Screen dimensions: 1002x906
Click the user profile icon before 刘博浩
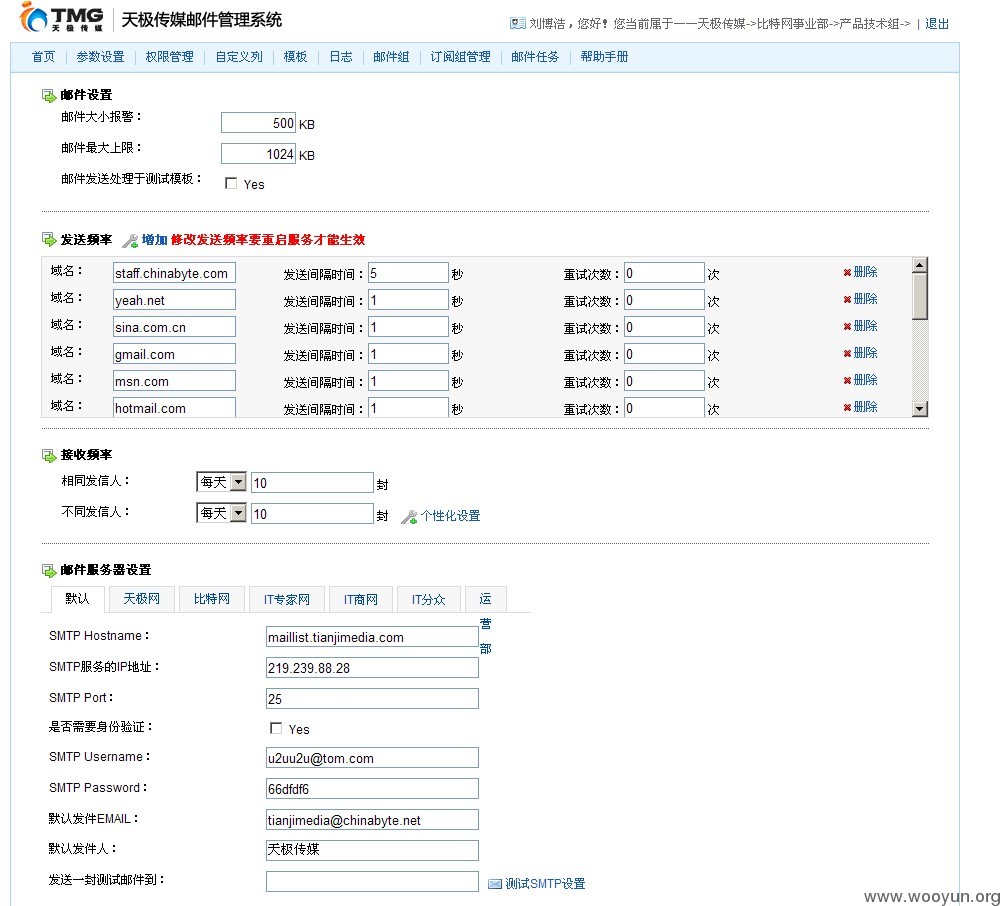click(x=517, y=24)
